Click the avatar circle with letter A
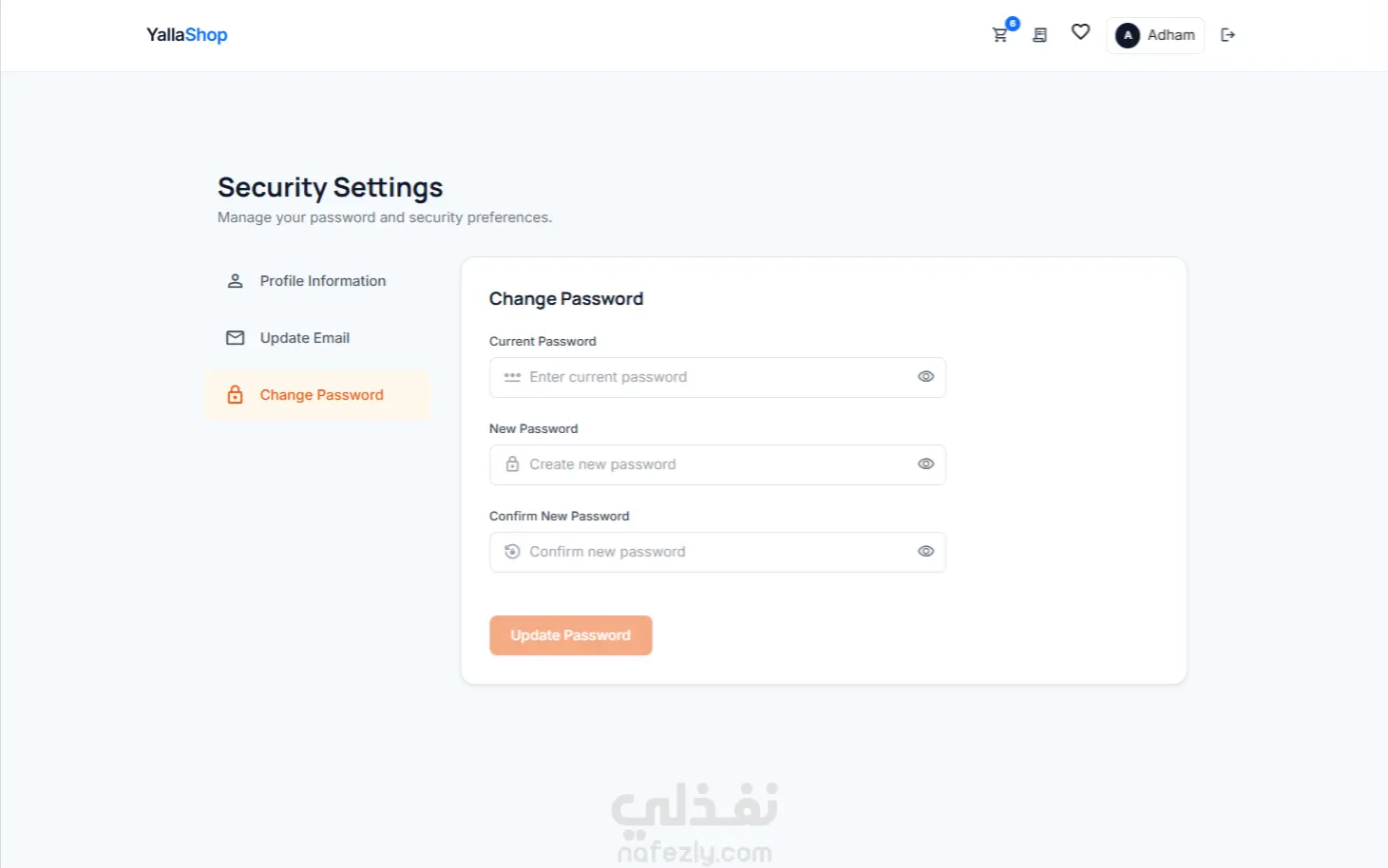1388x868 pixels. [1128, 35]
